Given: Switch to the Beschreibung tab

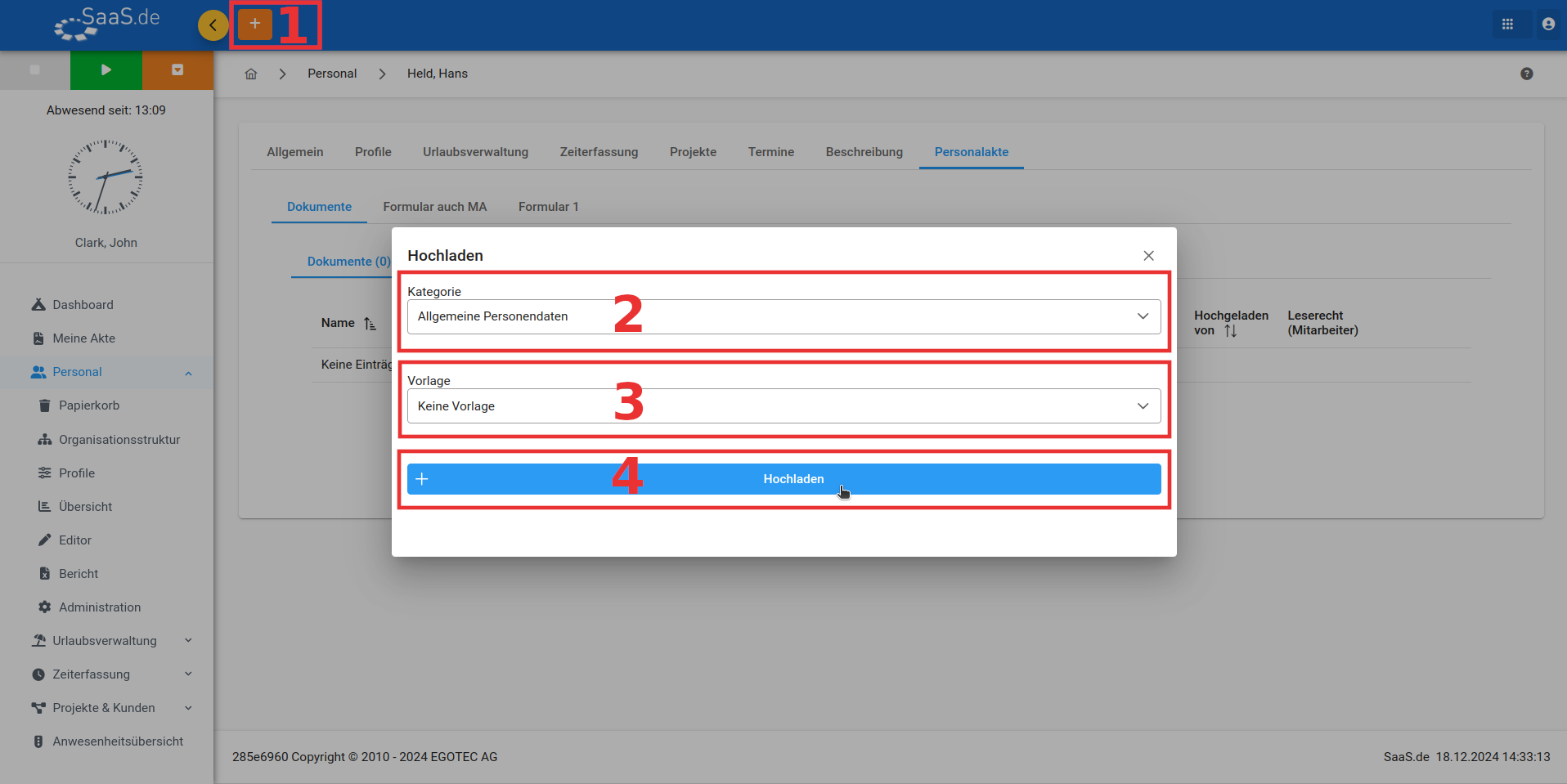Looking at the screenshot, I should 864,152.
